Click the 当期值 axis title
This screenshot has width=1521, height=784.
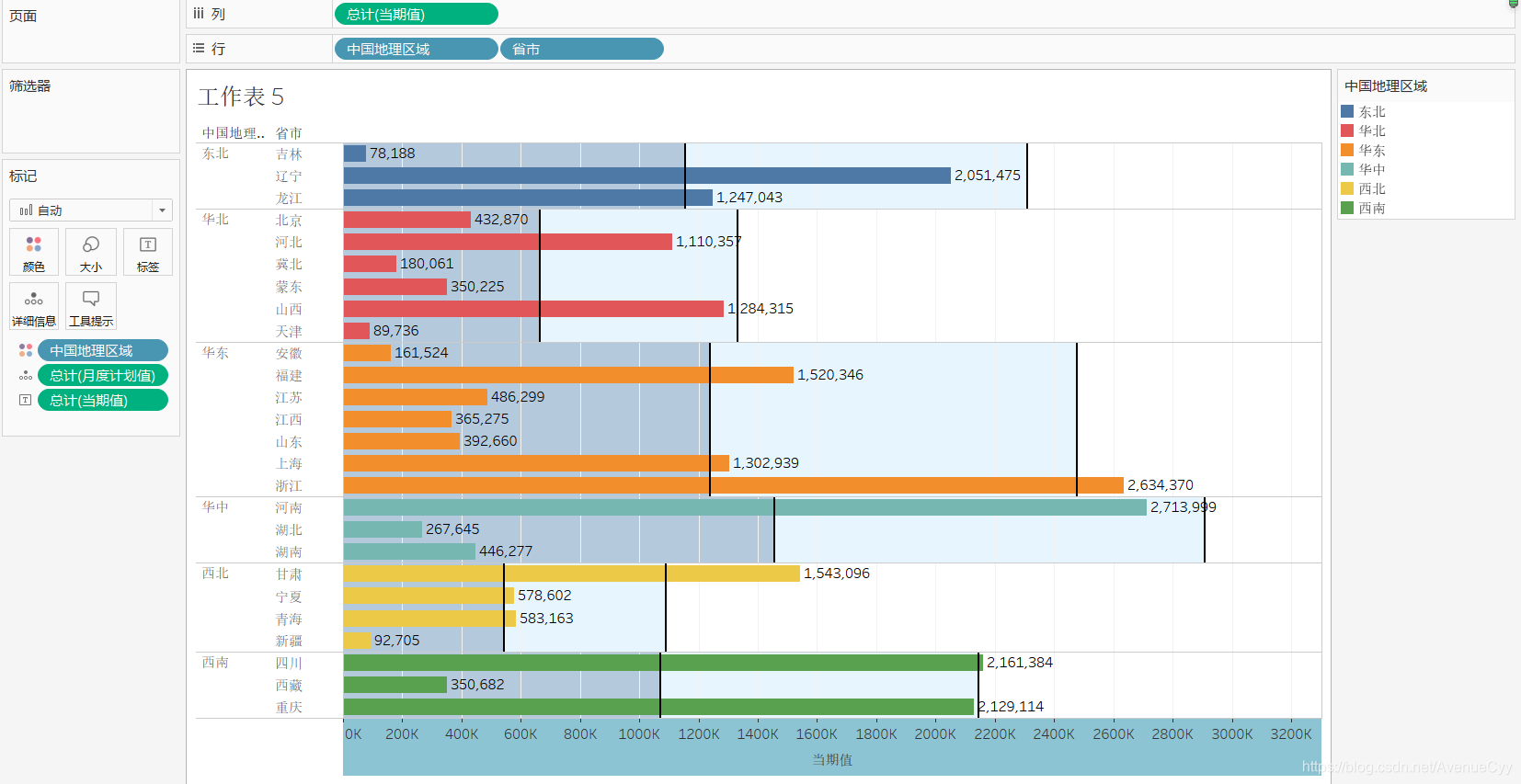click(x=832, y=760)
